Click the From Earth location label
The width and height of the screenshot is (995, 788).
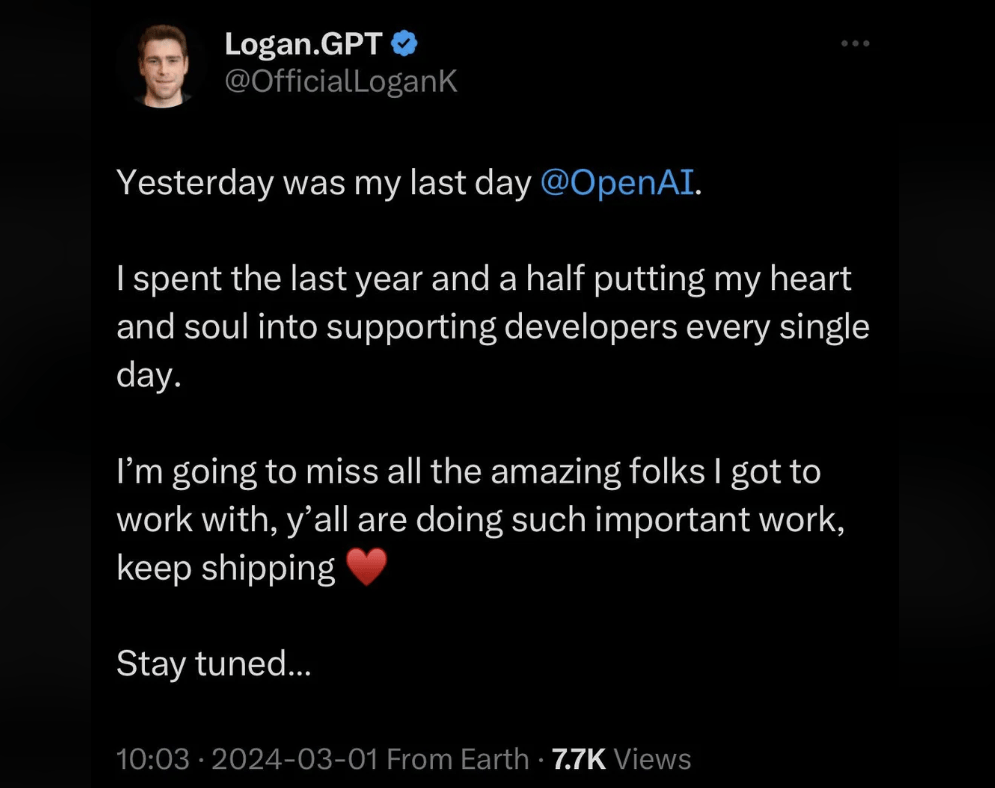[458, 759]
